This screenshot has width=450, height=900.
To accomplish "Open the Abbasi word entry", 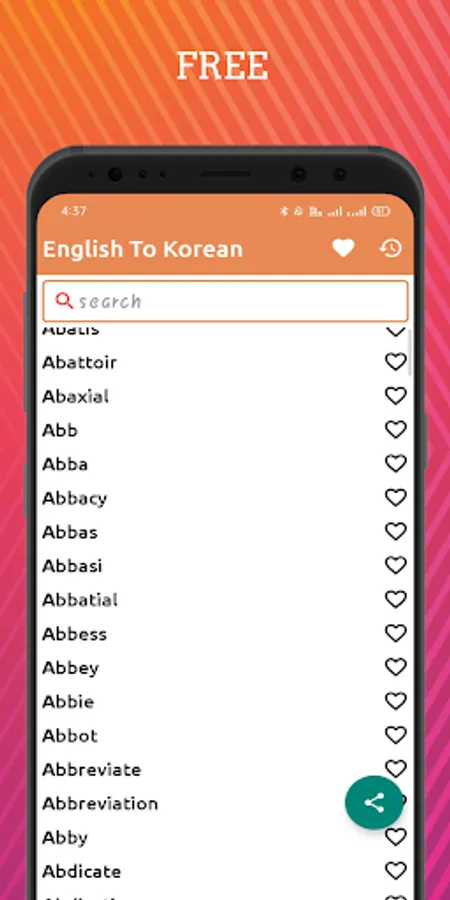I will coord(72,566).
